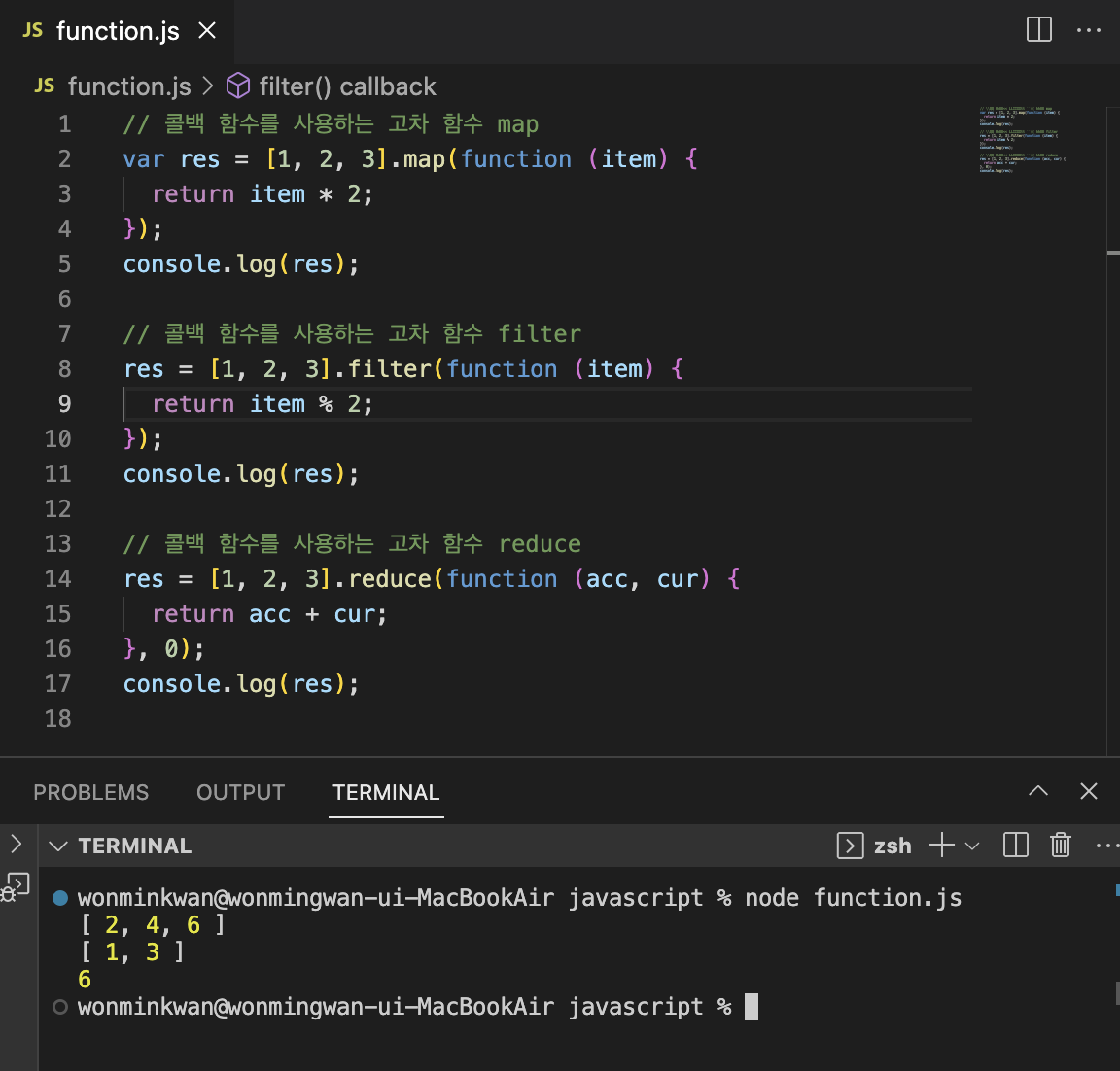
Task: Click the zsh terminal shell icon
Action: 850,846
